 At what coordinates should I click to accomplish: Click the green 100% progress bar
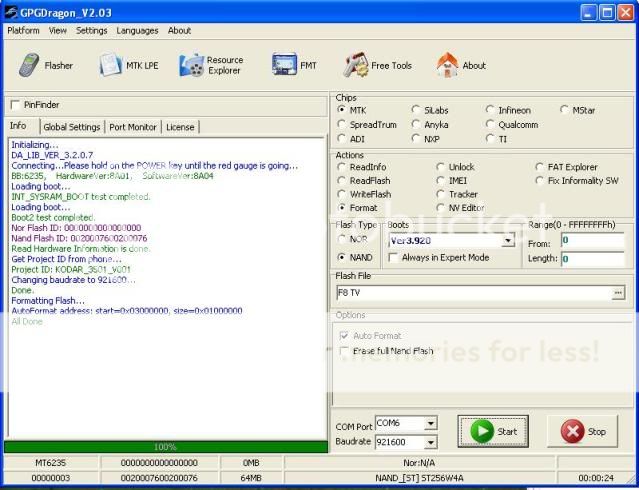tap(165, 447)
